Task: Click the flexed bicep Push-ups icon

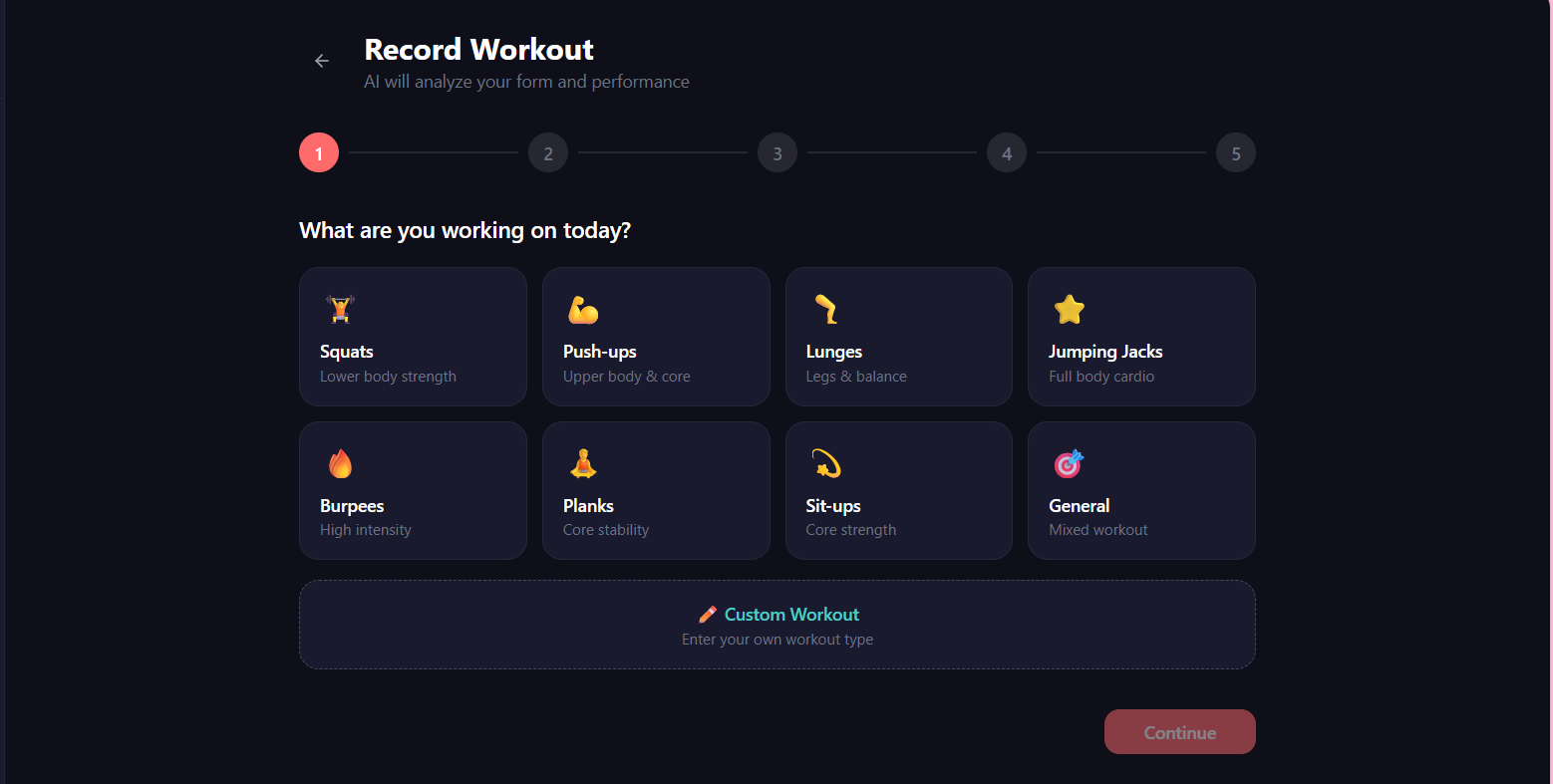Action: [x=583, y=309]
